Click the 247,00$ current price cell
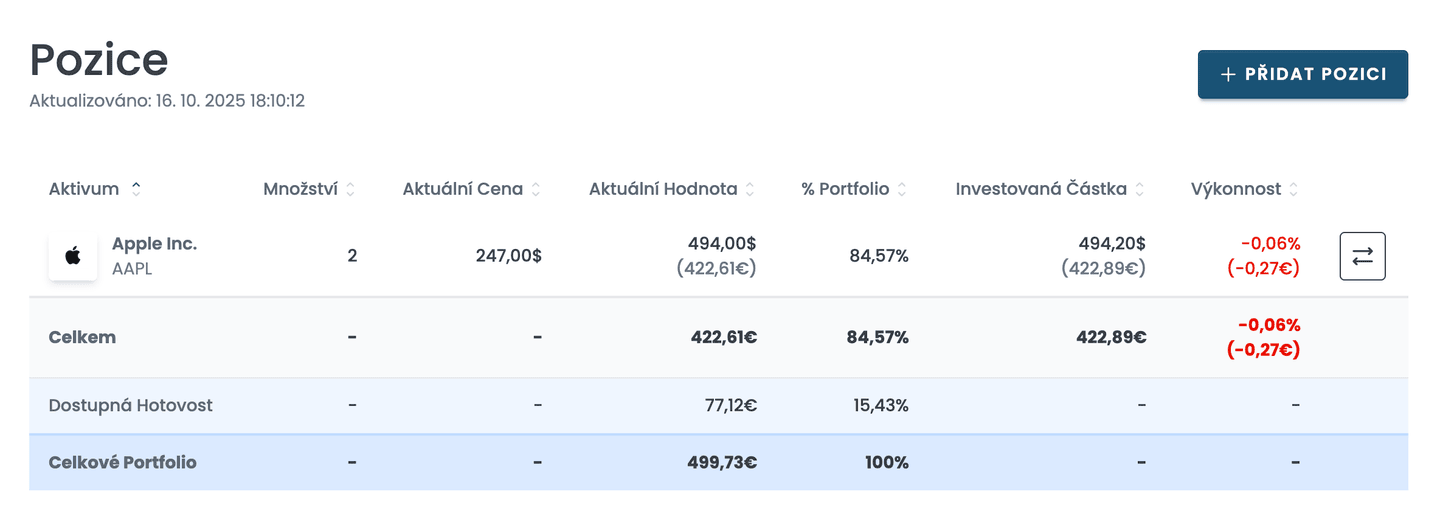This screenshot has height=510, width=1440. [x=508, y=256]
